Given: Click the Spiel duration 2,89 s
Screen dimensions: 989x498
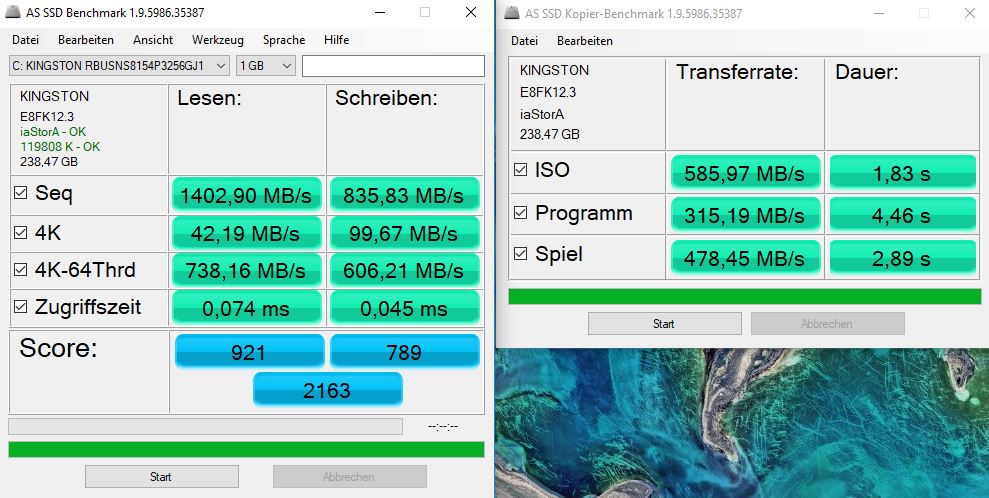Looking at the screenshot, I should click(903, 257).
